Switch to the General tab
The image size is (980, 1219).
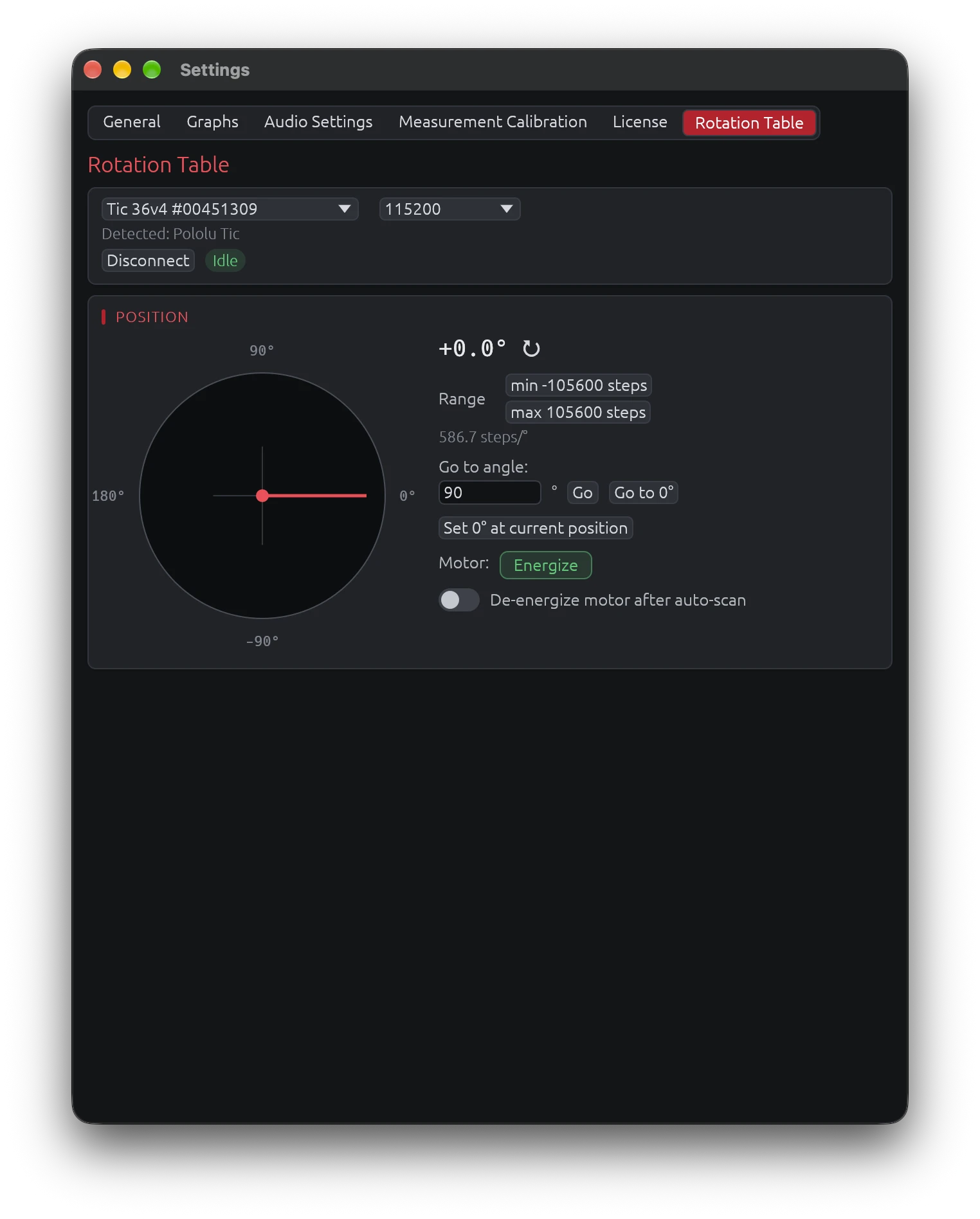click(x=132, y=122)
